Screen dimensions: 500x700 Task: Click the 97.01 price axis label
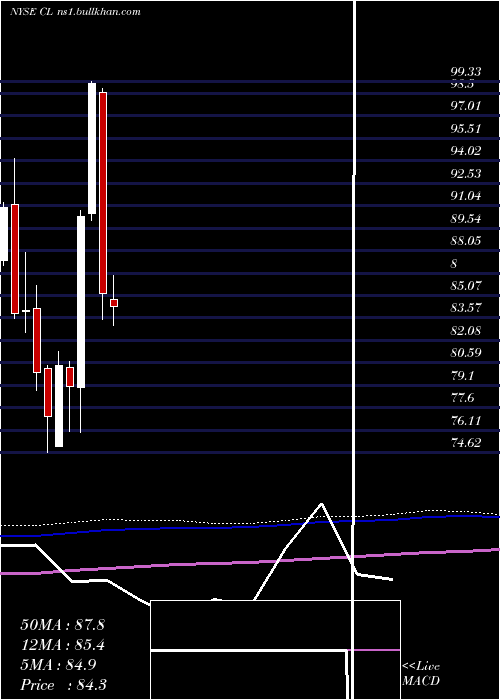point(466,106)
